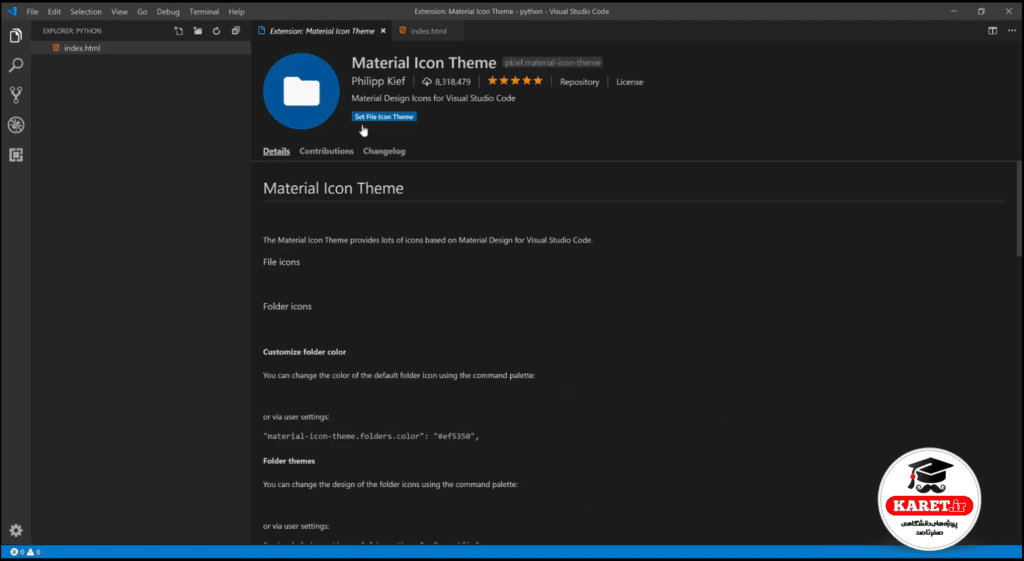Open the editor More Actions ellipsis
Image resolution: width=1024 pixels, height=561 pixels.
tap(1012, 31)
